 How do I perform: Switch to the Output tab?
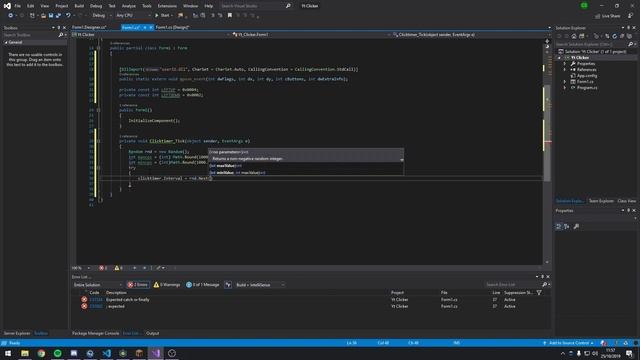[153, 333]
